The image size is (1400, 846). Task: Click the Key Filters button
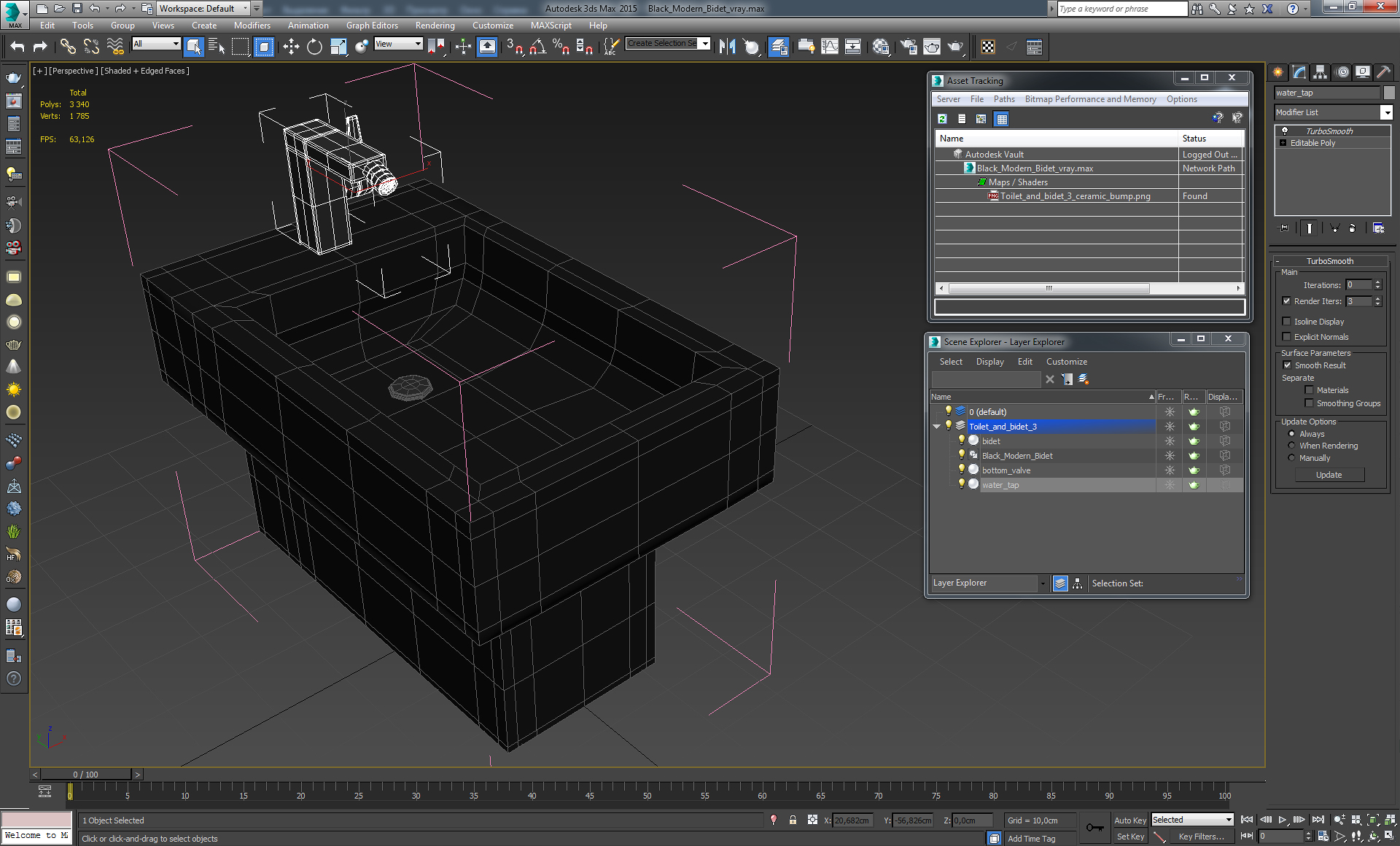coord(1202,837)
